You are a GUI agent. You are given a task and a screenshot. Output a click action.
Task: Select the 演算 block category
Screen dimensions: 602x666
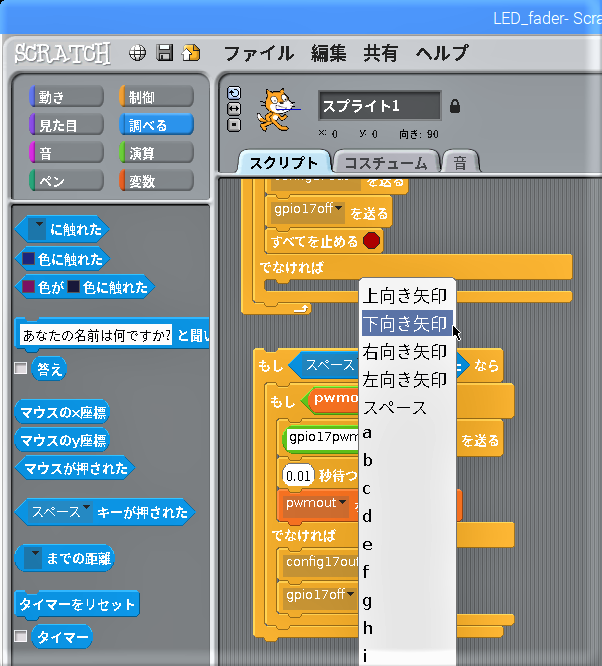(x=156, y=153)
